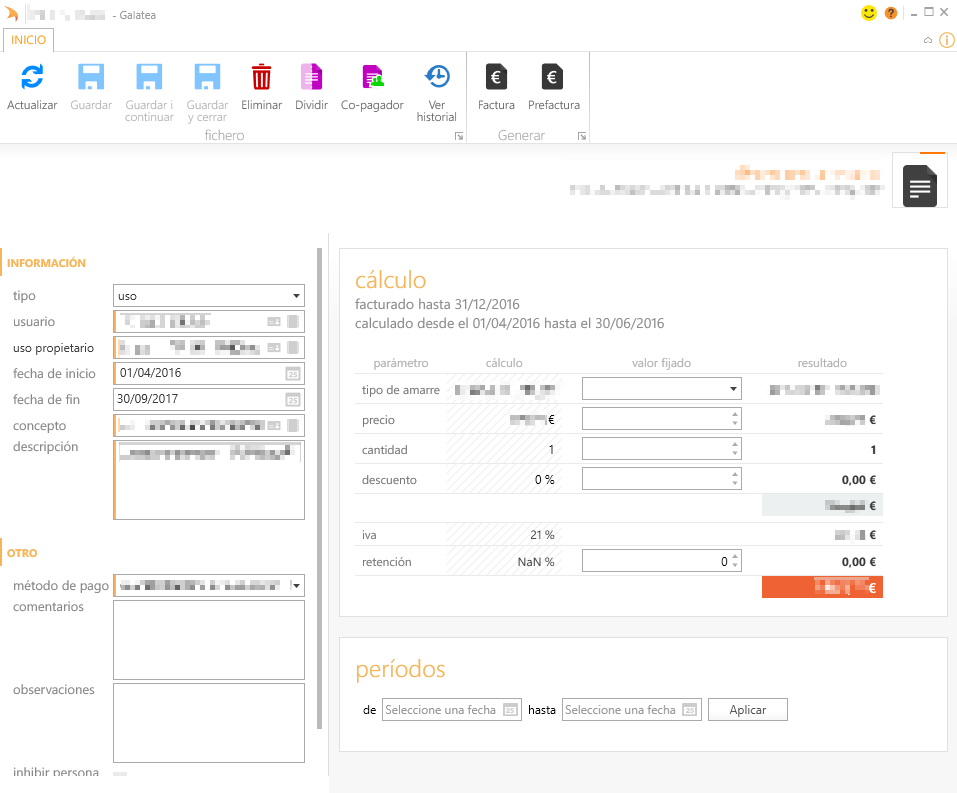Image resolution: width=957 pixels, height=793 pixels.
Task: Click the Actualizar refresh icon
Action: coord(32,78)
